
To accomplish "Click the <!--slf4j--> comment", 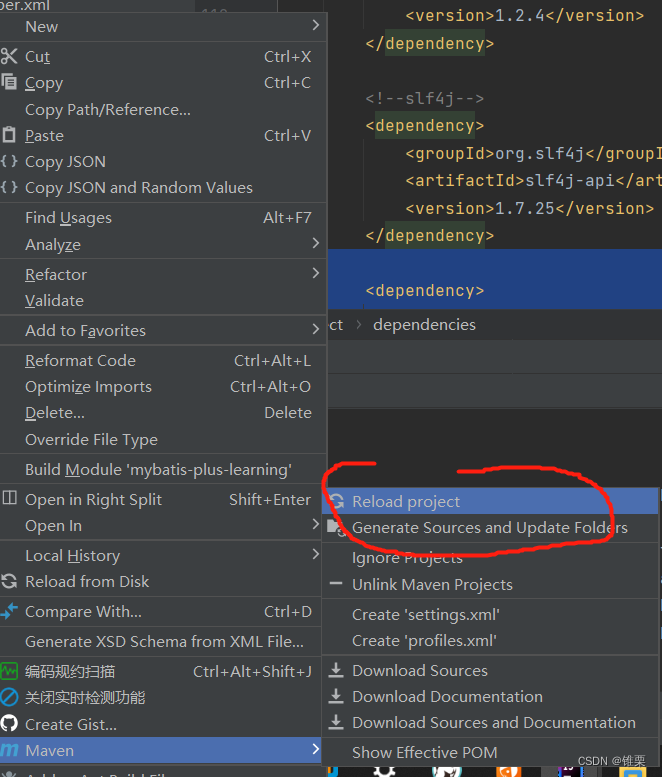I will click(x=425, y=98).
